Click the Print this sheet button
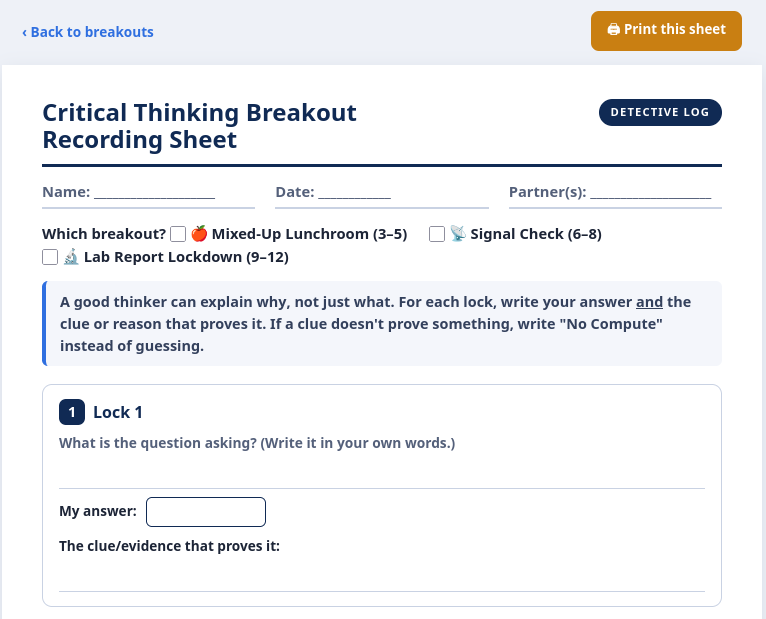Screen dimensions: 766x619 coord(666,31)
